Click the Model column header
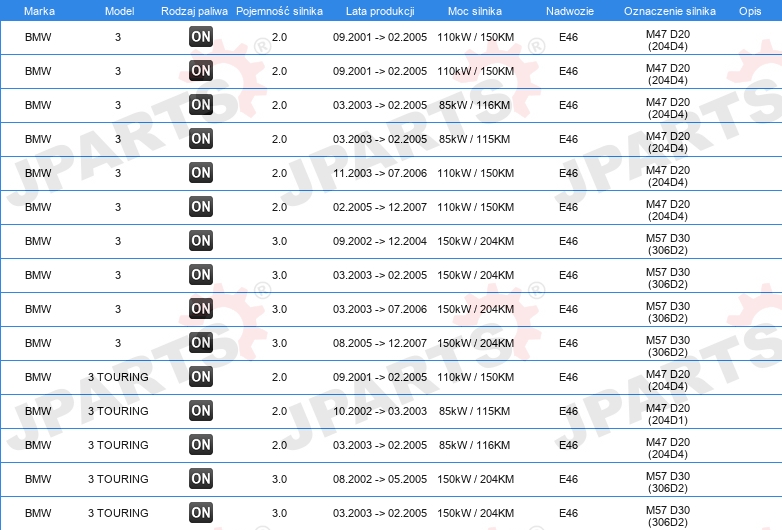 click(x=119, y=11)
